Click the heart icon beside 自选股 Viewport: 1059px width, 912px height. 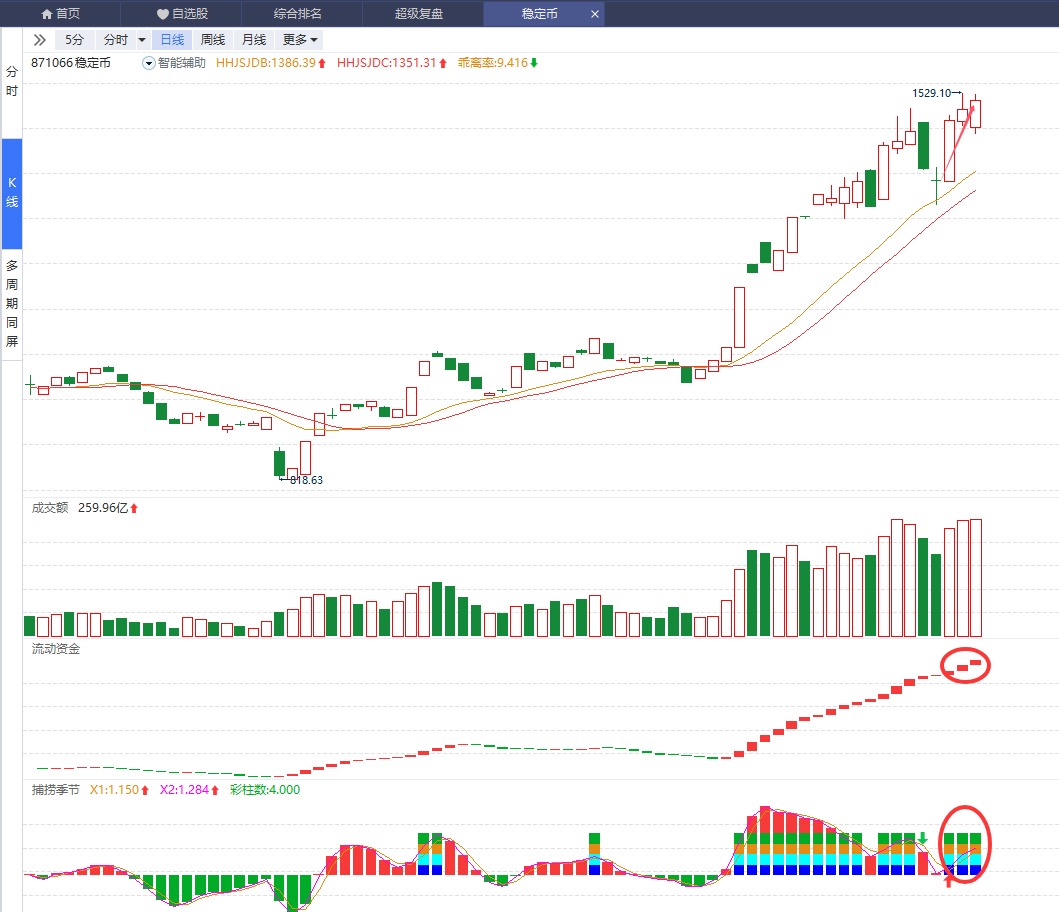point(162,14)
